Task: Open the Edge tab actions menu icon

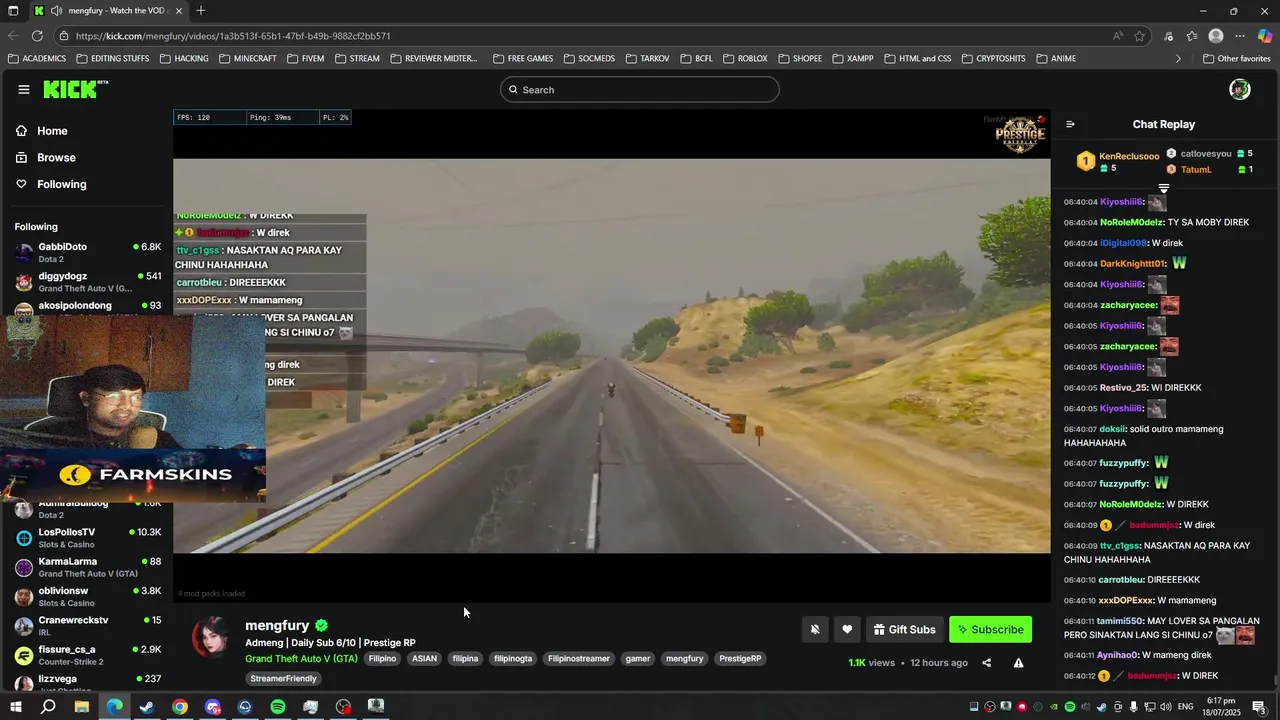Action: click(13, 11)
